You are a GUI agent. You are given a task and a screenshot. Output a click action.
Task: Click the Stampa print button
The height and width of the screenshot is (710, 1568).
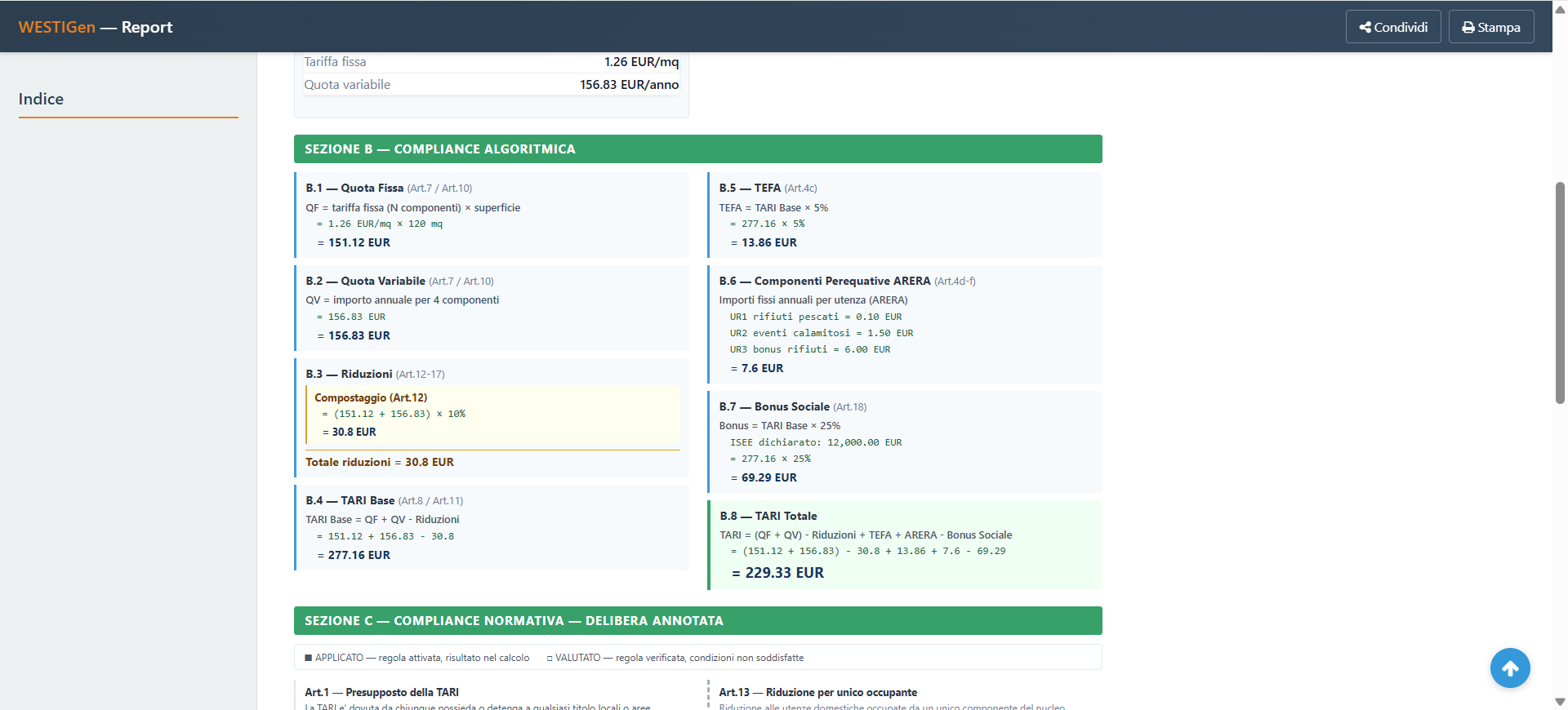click(x=1491, y=27)
